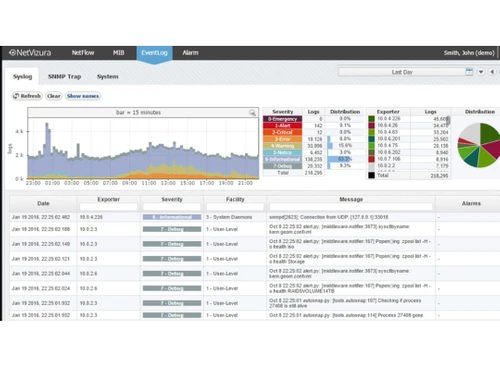The width and height of the screenshot is (500, 375).
Task: Switch to the System tab
Action: click(107, 76)
